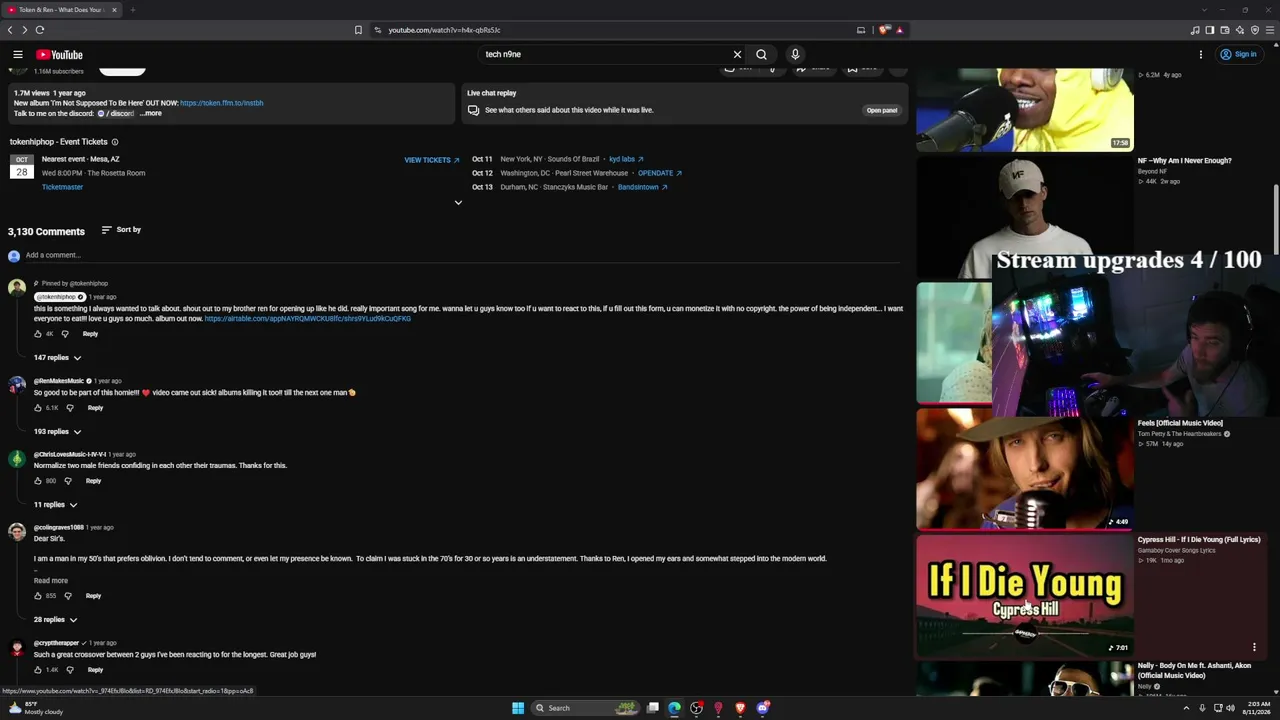Click the taskbar Search box
The width and height of the screenshot is (1280, 720).
[x=585, y=708]
